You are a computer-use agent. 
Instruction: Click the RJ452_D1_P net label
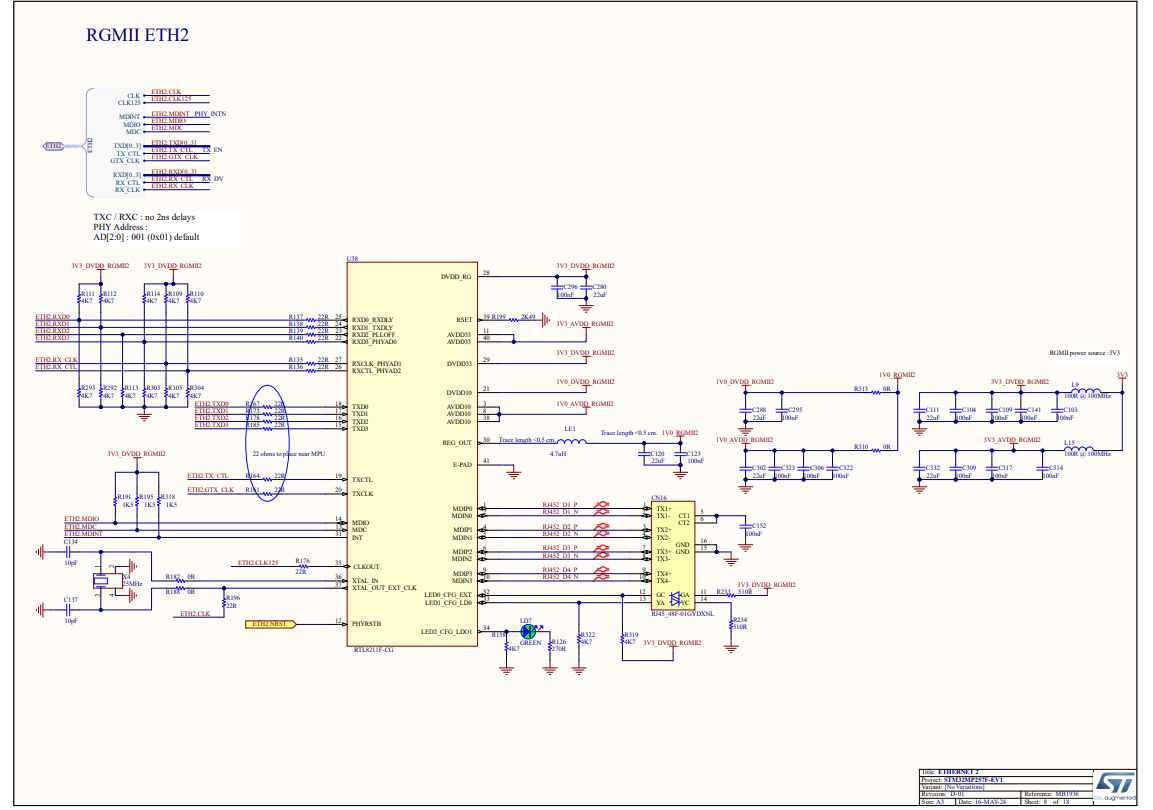pyautogui.click(x=560, y=505)
